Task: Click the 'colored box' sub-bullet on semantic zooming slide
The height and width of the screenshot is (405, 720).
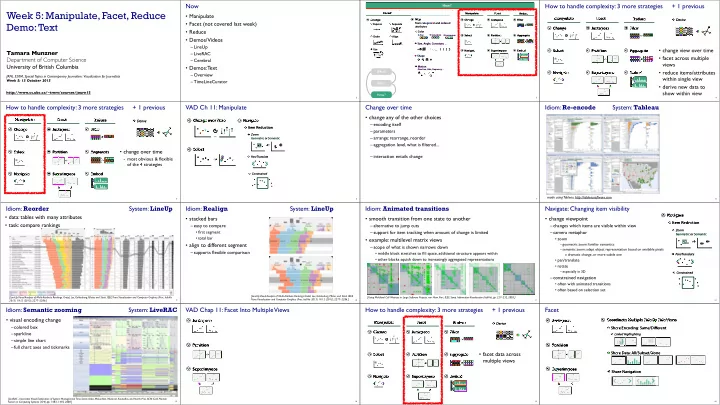Action: point(24,327)
